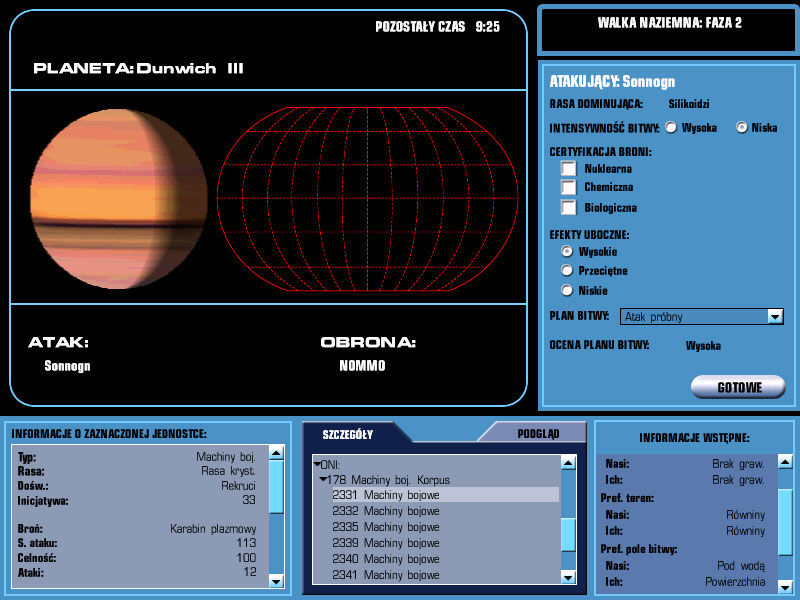The width and height of the screenshot is (800, 600).
Task: Enable Biologiczna weapon certification checkbox
Action: pos(568,207)
